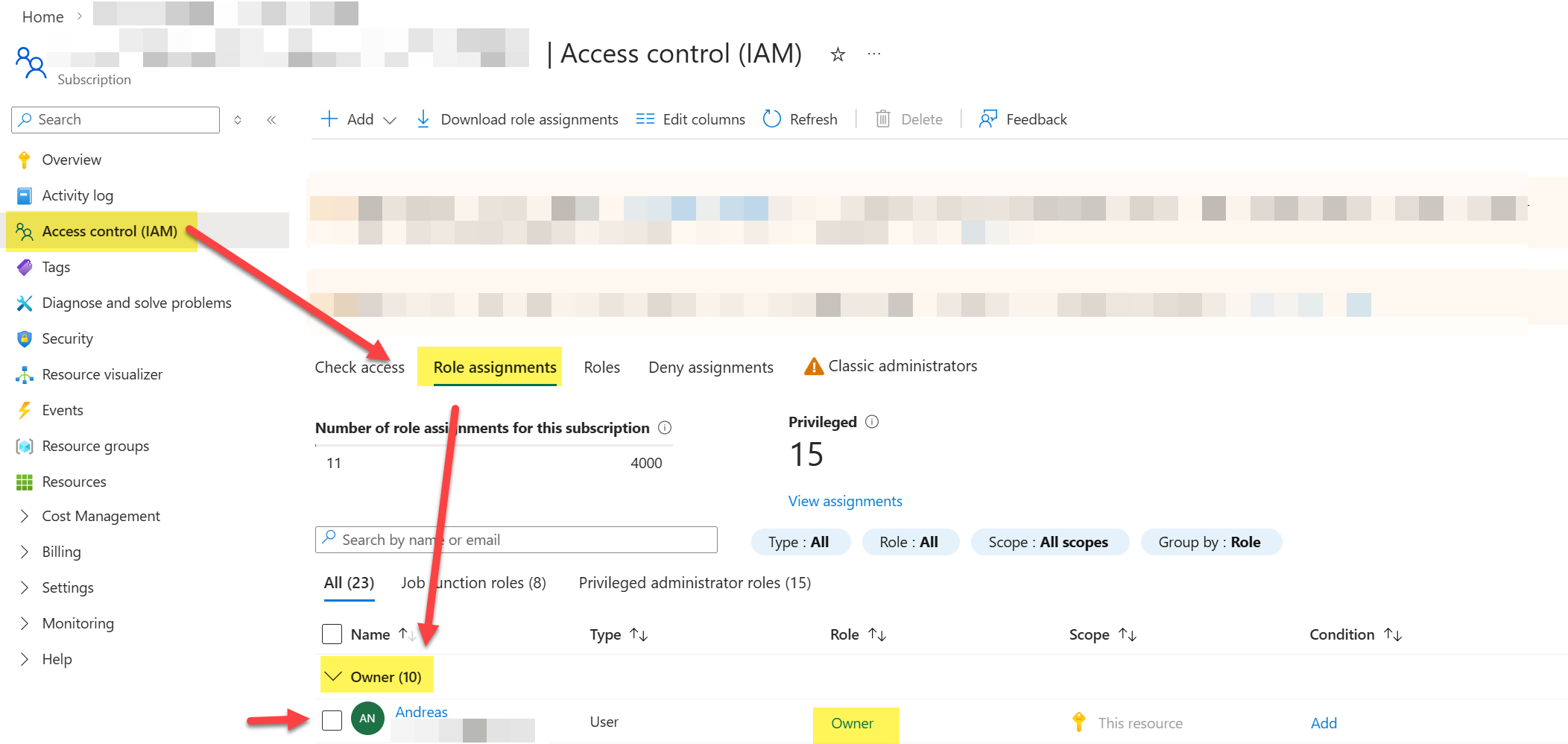Open the Type : All filter
This screenshot has width=1568, height=744.
click(x=800, y=542)
